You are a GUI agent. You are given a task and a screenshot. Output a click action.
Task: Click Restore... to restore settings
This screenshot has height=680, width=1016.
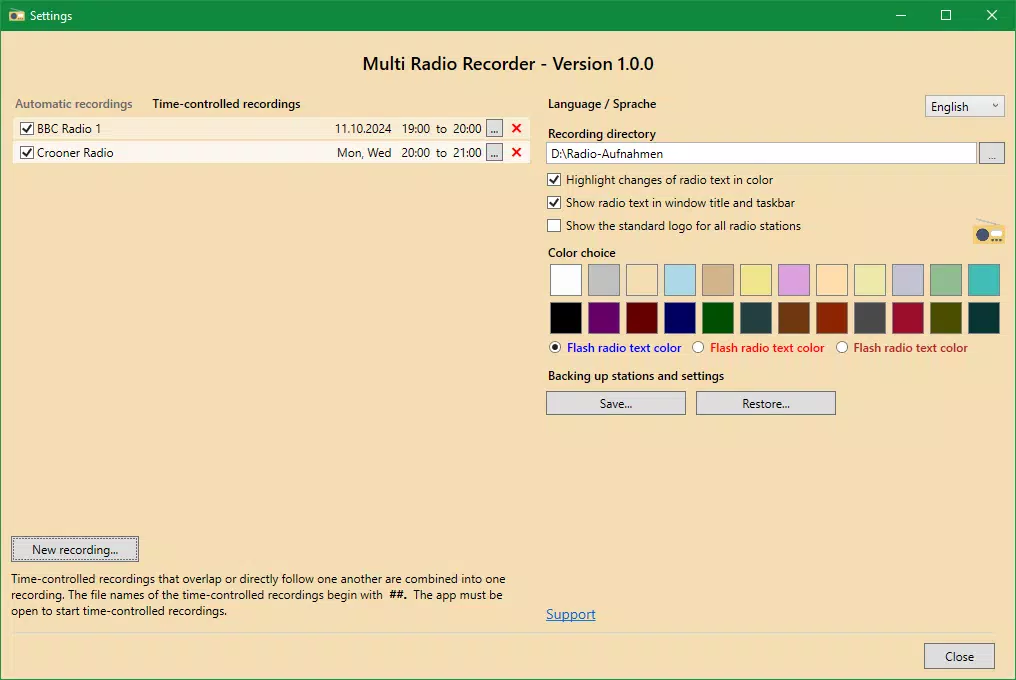[x=766, y=403]
